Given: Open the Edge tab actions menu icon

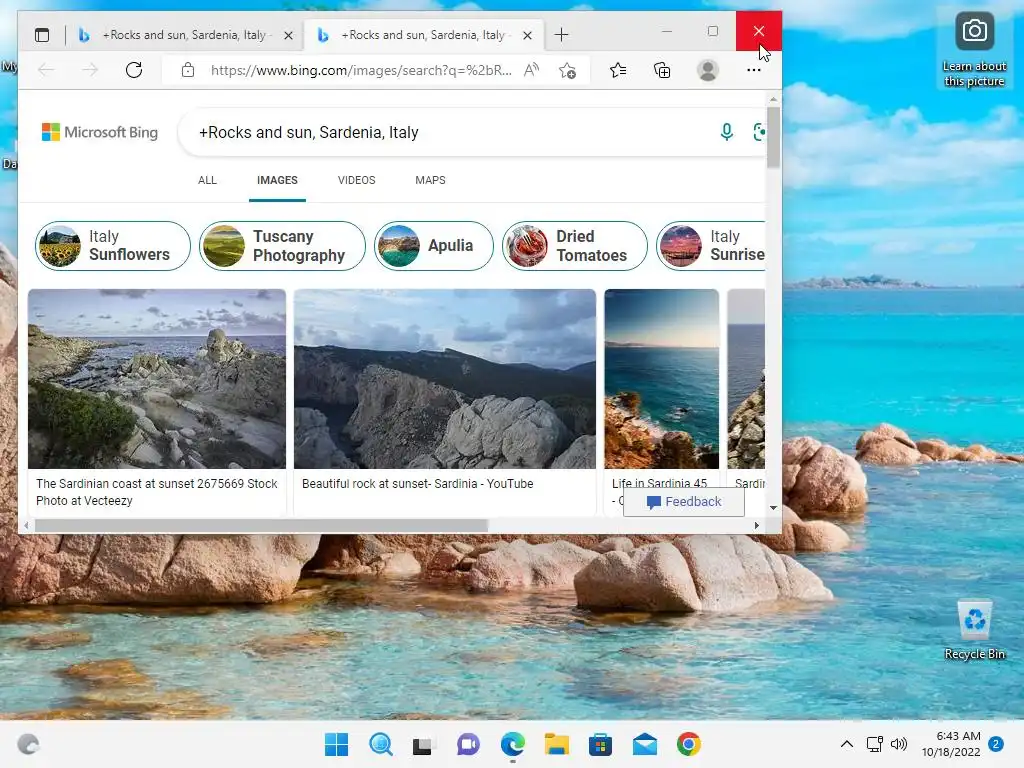Looking at the screenshot, I should tap(42, 35).
